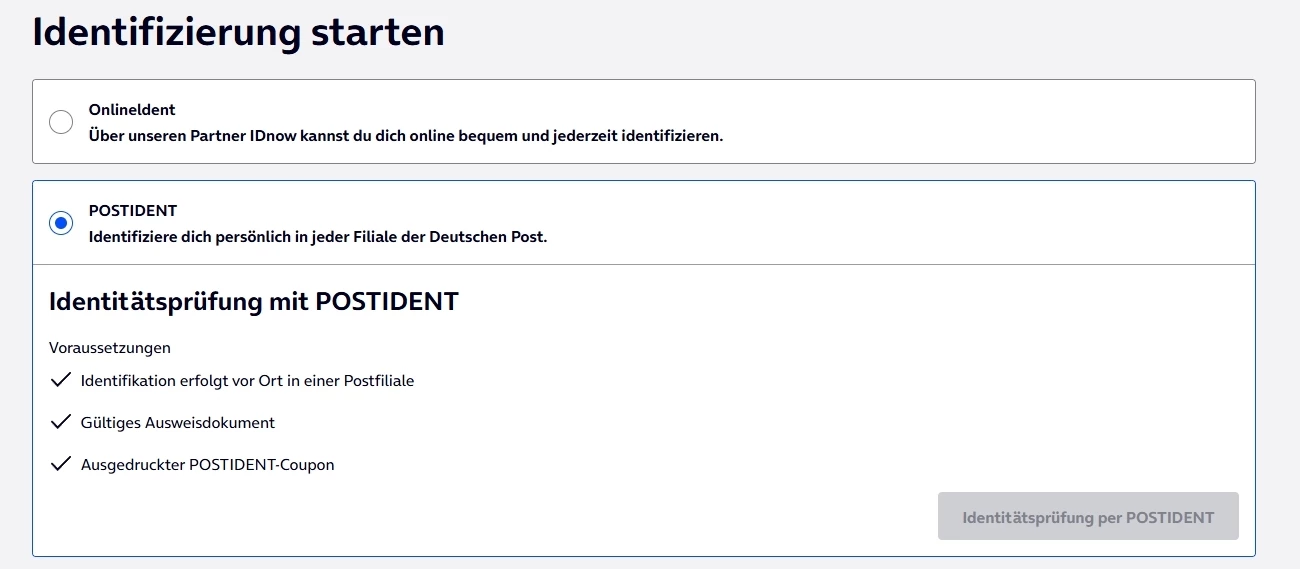Viewport: 1300px width, 569px height.
Task: Click the "Ausgedruckter POSTIDENT-Coupon" requirement text
Action: point(207,465)
